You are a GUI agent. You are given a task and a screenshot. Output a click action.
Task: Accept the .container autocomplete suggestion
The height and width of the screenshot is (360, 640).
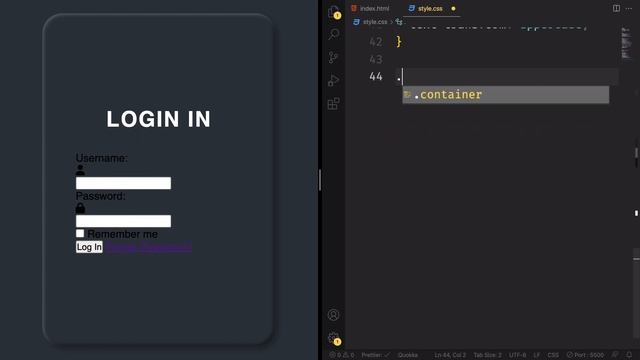click(506, 95)
